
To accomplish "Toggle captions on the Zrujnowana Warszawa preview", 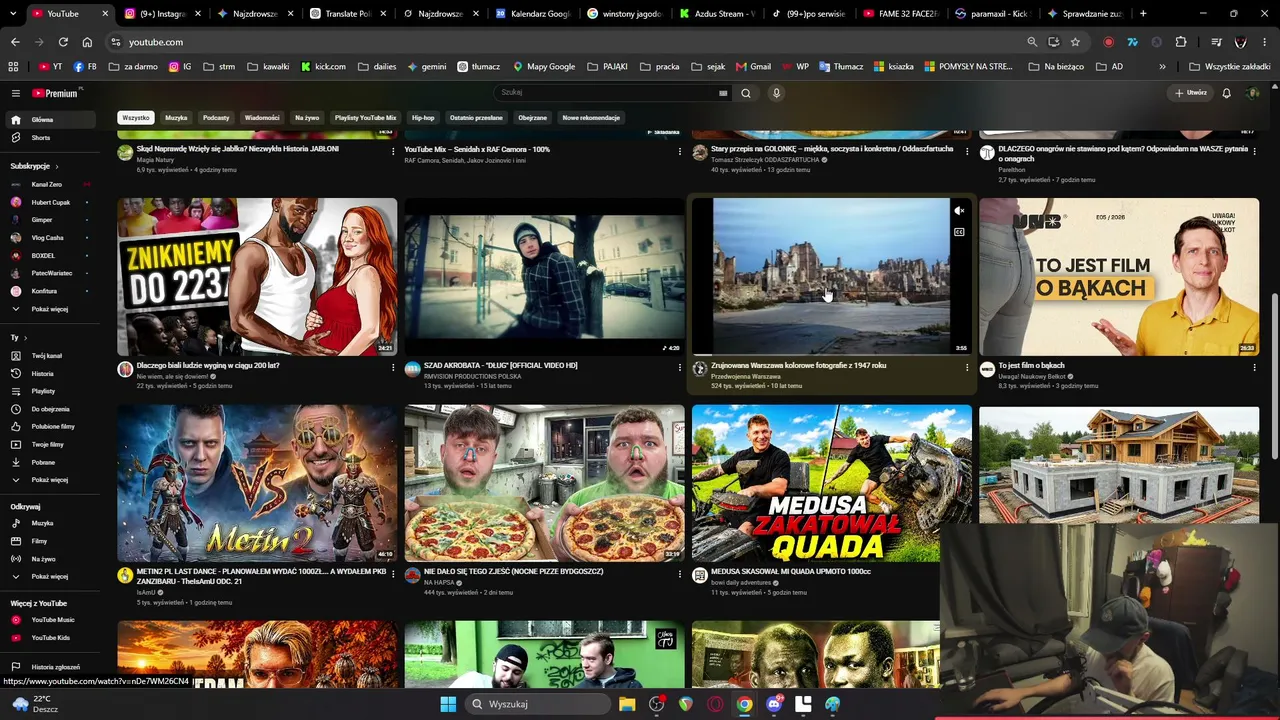I will click(959, 232).
